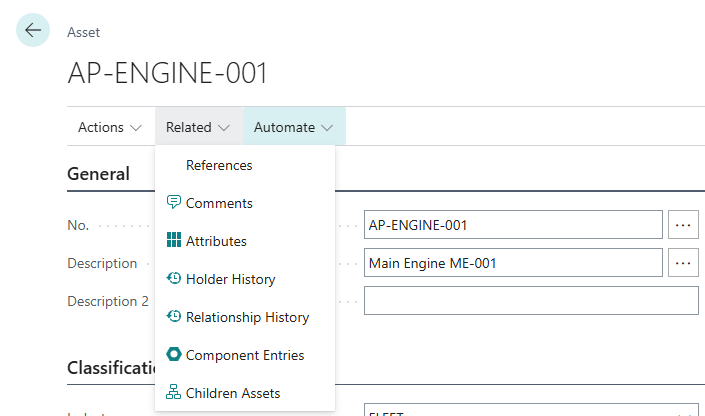The height and width of the screenshot is (416, 705).
Task: Click the back arrow button
Action: (x=33, y=31)
